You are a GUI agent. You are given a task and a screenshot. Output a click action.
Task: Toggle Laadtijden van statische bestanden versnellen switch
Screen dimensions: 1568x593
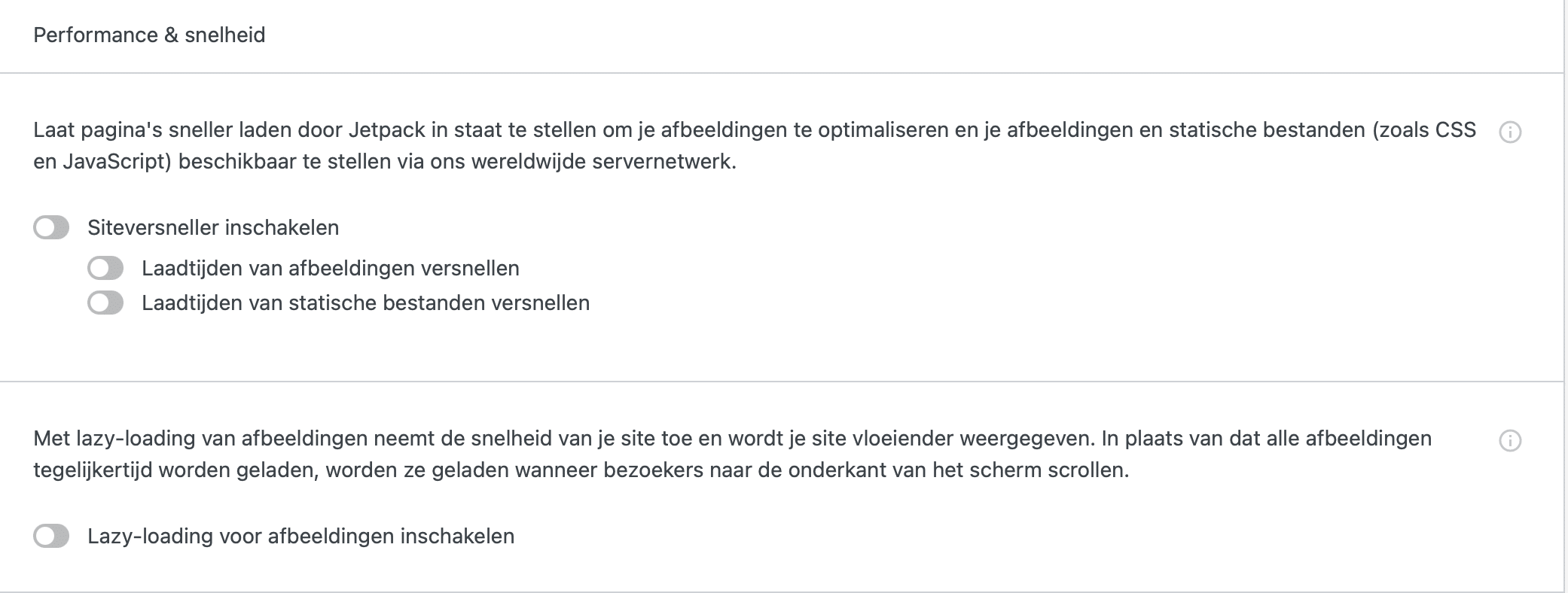tap(105, 303)
